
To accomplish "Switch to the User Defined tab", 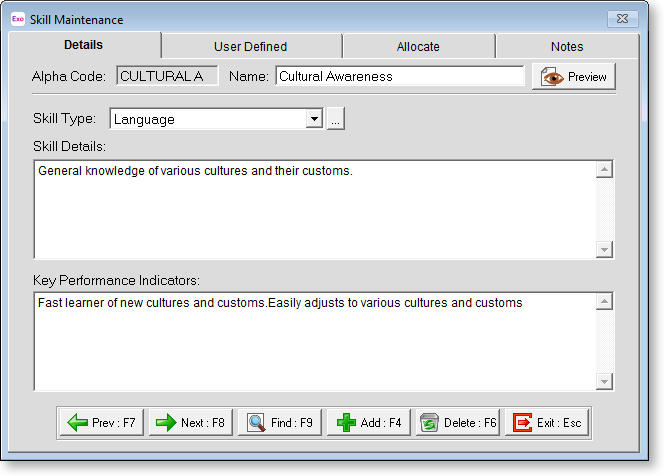I will (250, 46).
